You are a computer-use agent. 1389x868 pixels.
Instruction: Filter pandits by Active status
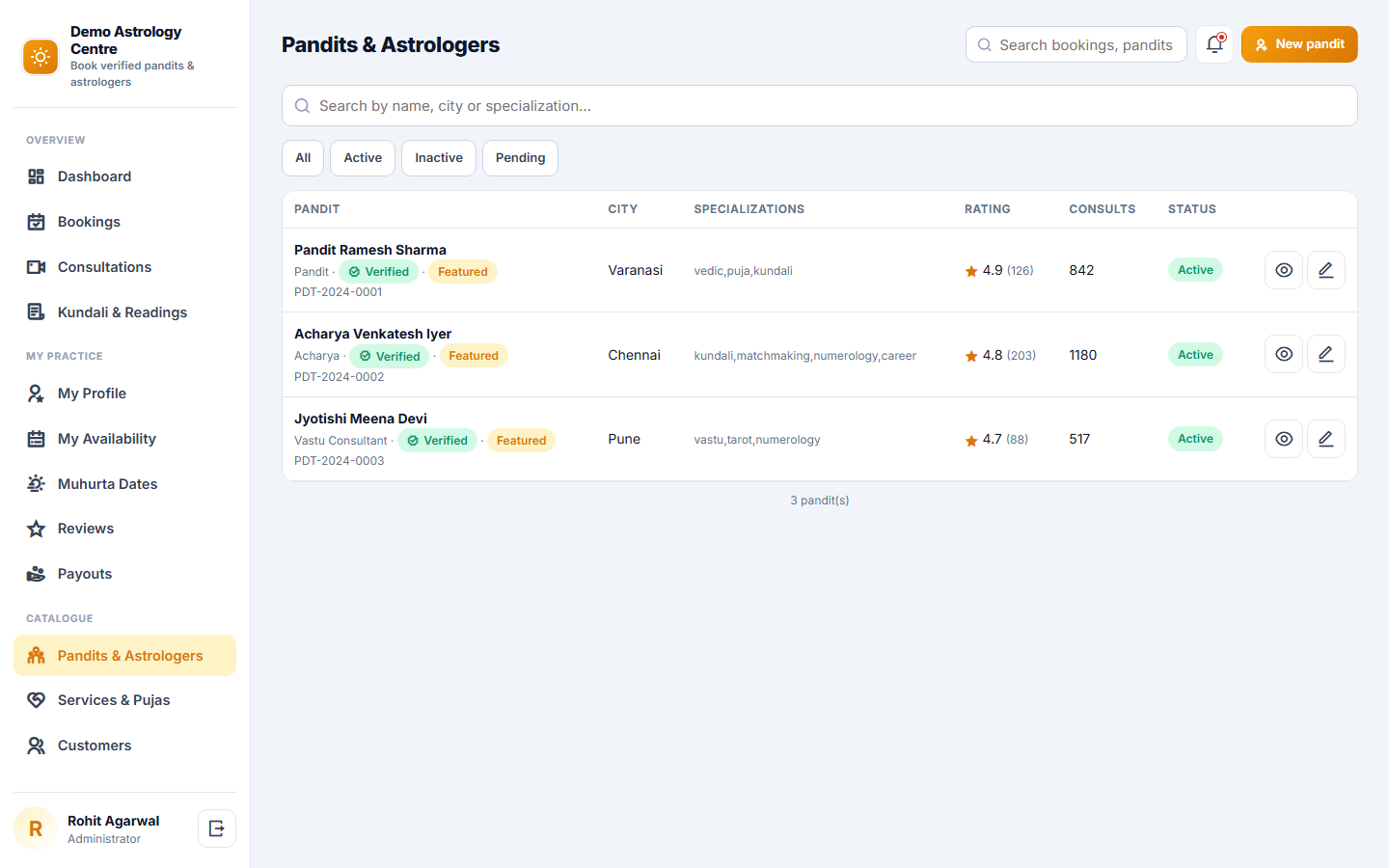(363, 158)
